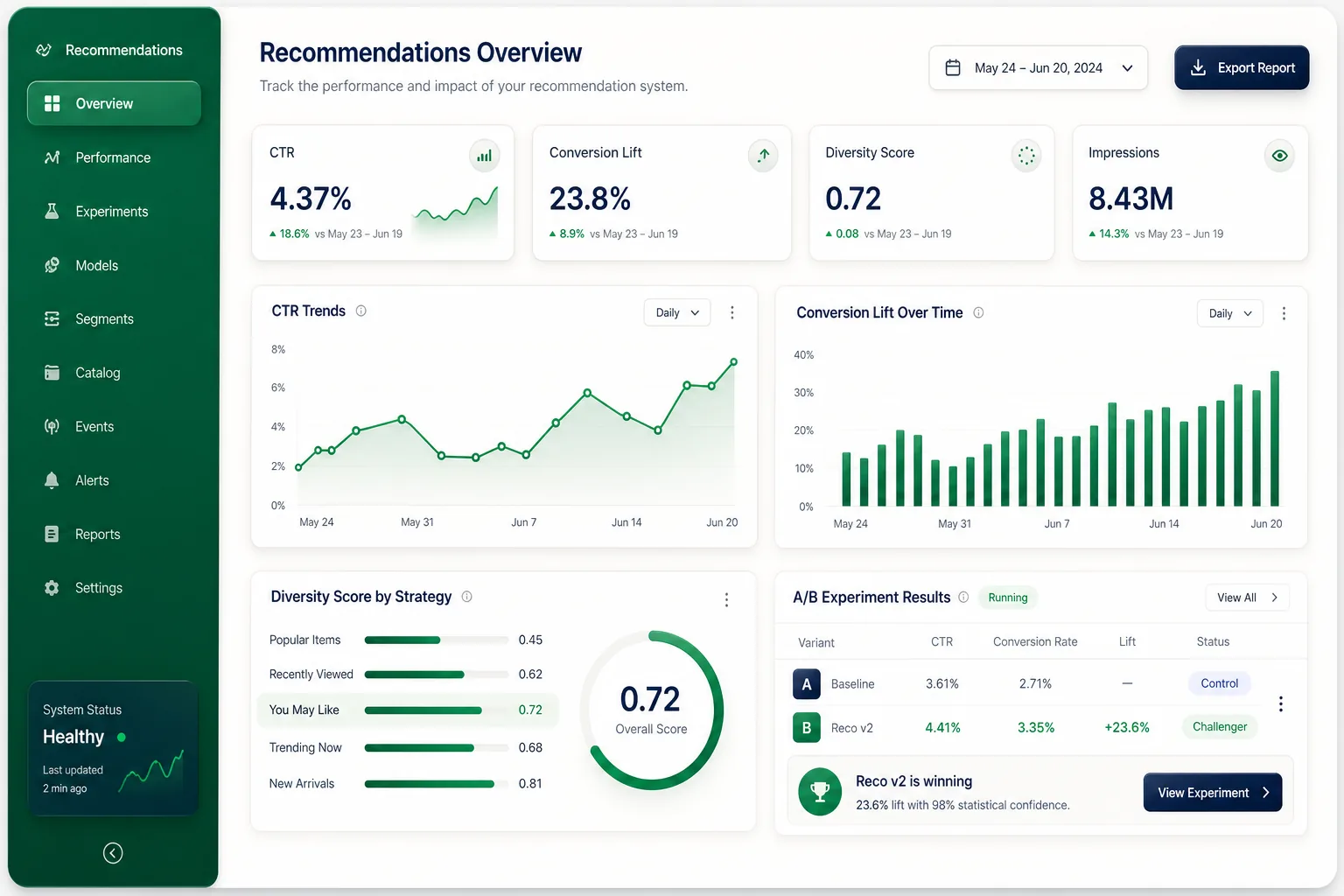Click info icon next to Conversion Lift Over Time
The width and height of the screenshot is (1344, 896).
coord(978,312)
